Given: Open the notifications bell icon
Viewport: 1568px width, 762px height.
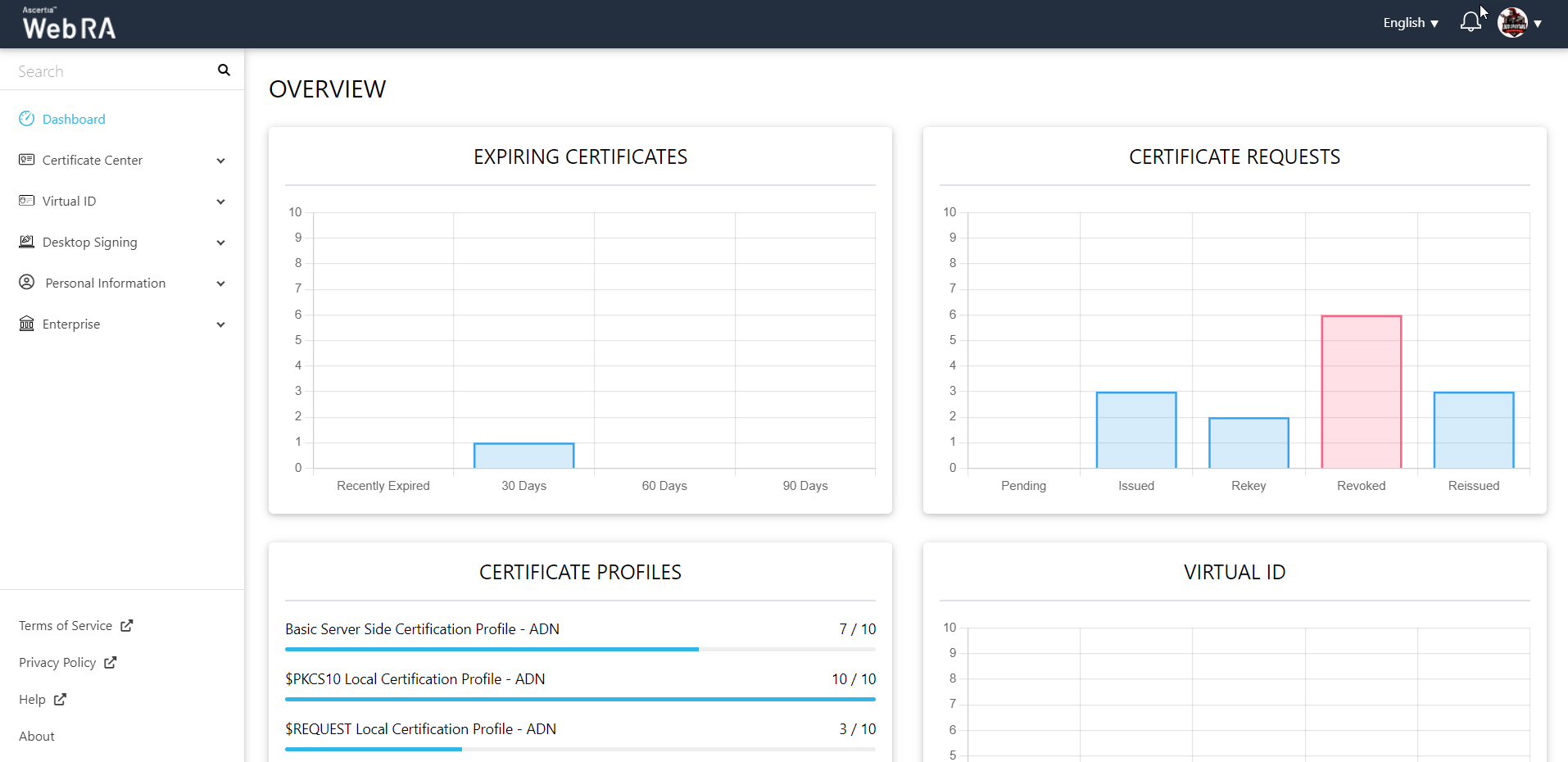Looking at the screenshot, I should pos(1471,22).
